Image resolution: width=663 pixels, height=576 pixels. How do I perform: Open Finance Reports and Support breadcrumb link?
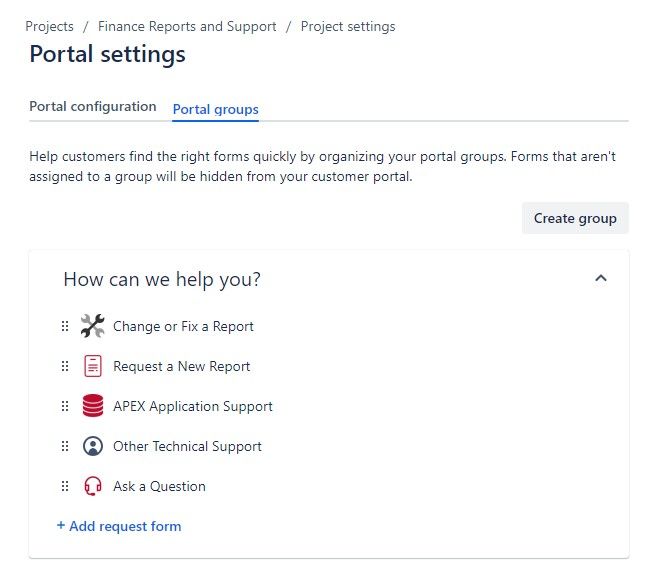pyautogui.click(x=187, y=27)
